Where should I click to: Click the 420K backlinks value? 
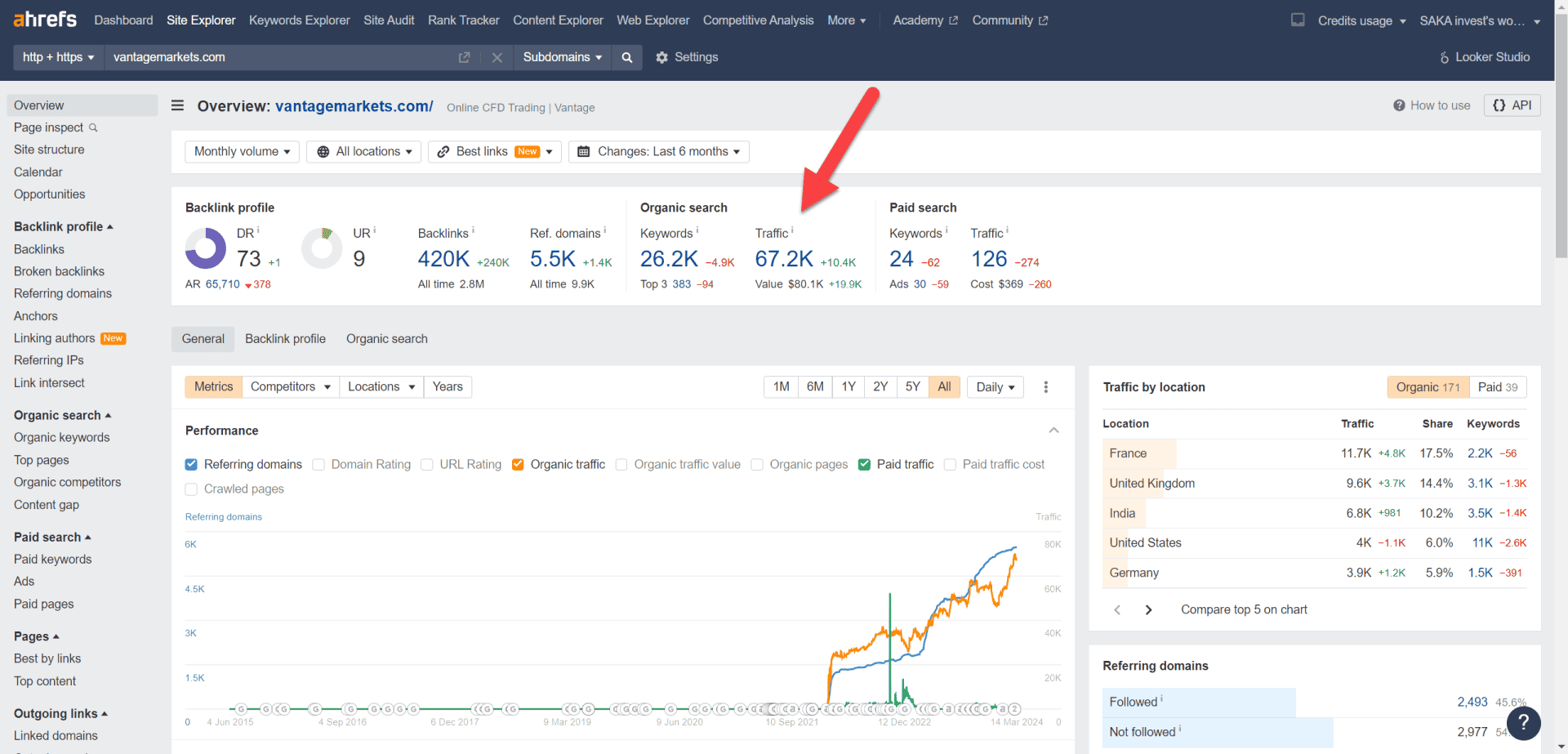pyautogui.click(x=443, y=259)
